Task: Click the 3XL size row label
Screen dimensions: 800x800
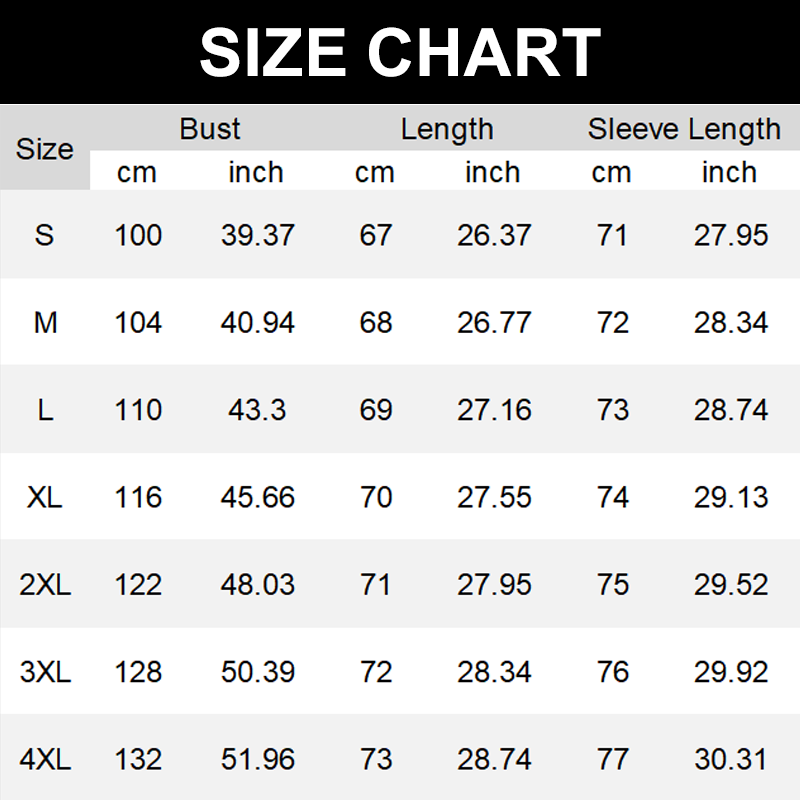Action: [x=45, y=672]
